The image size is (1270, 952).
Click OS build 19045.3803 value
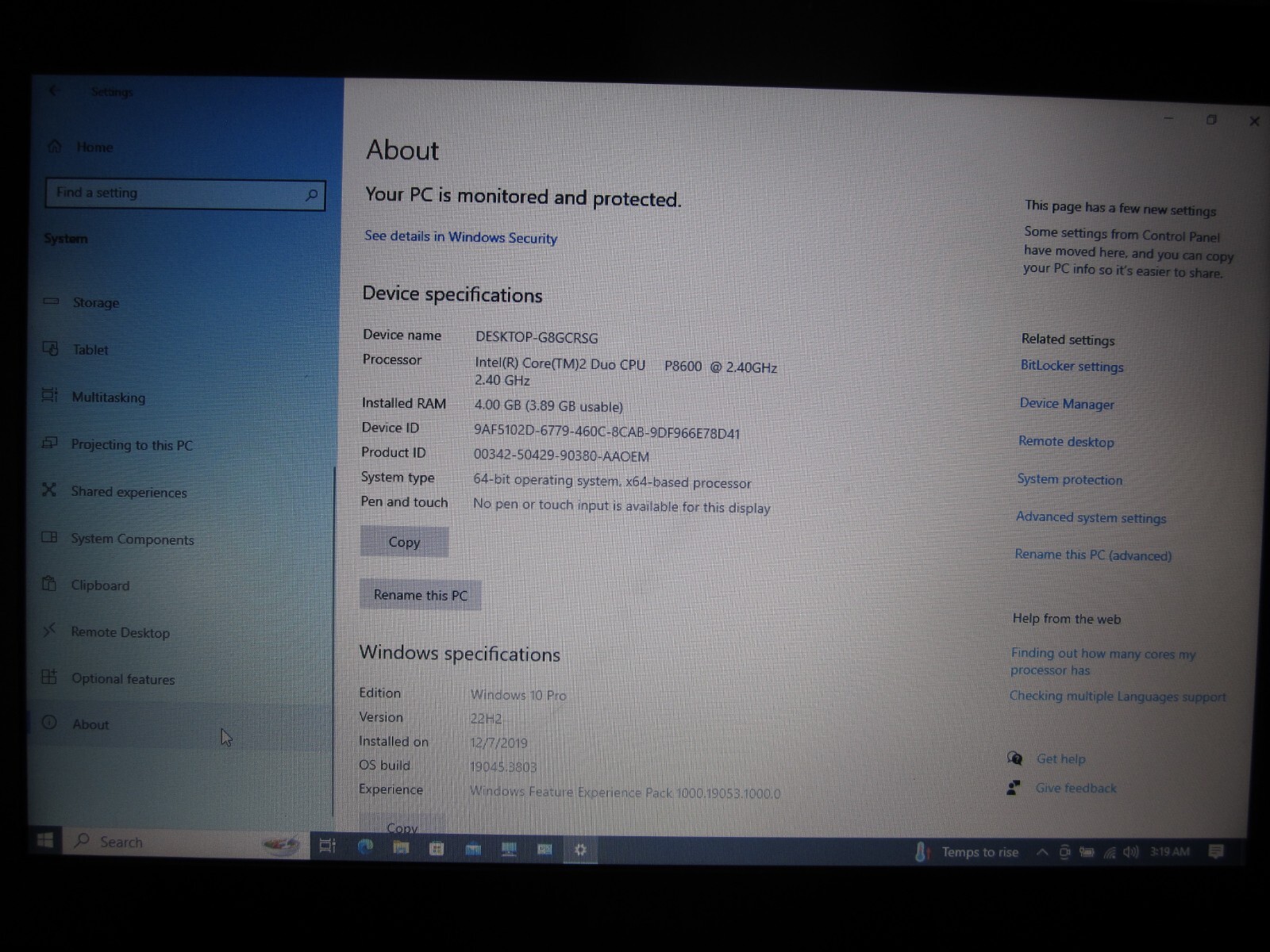tap(503, 767)
